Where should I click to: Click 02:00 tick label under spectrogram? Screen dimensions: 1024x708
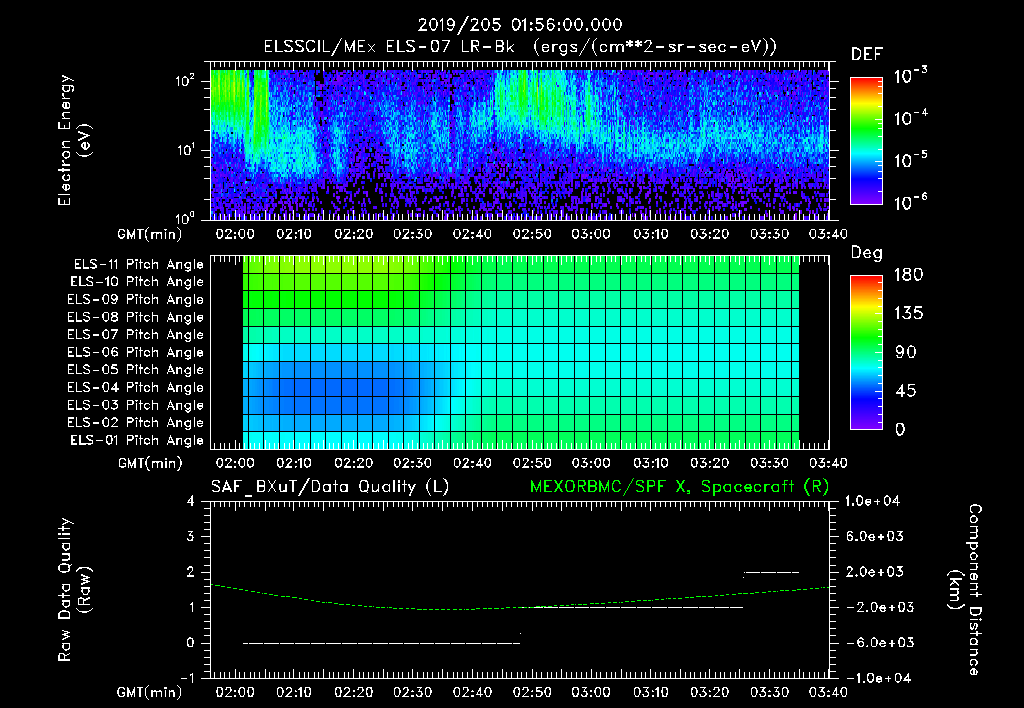click(235, 234)
